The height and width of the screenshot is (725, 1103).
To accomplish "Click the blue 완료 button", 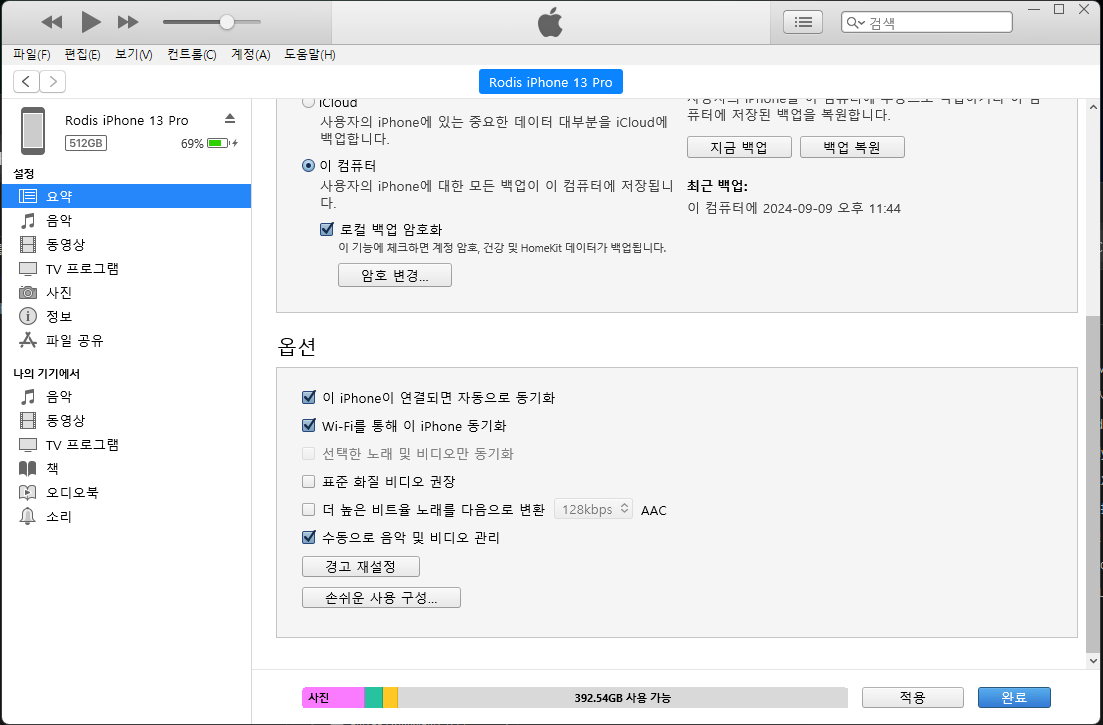I will (x=1014, y=698).
